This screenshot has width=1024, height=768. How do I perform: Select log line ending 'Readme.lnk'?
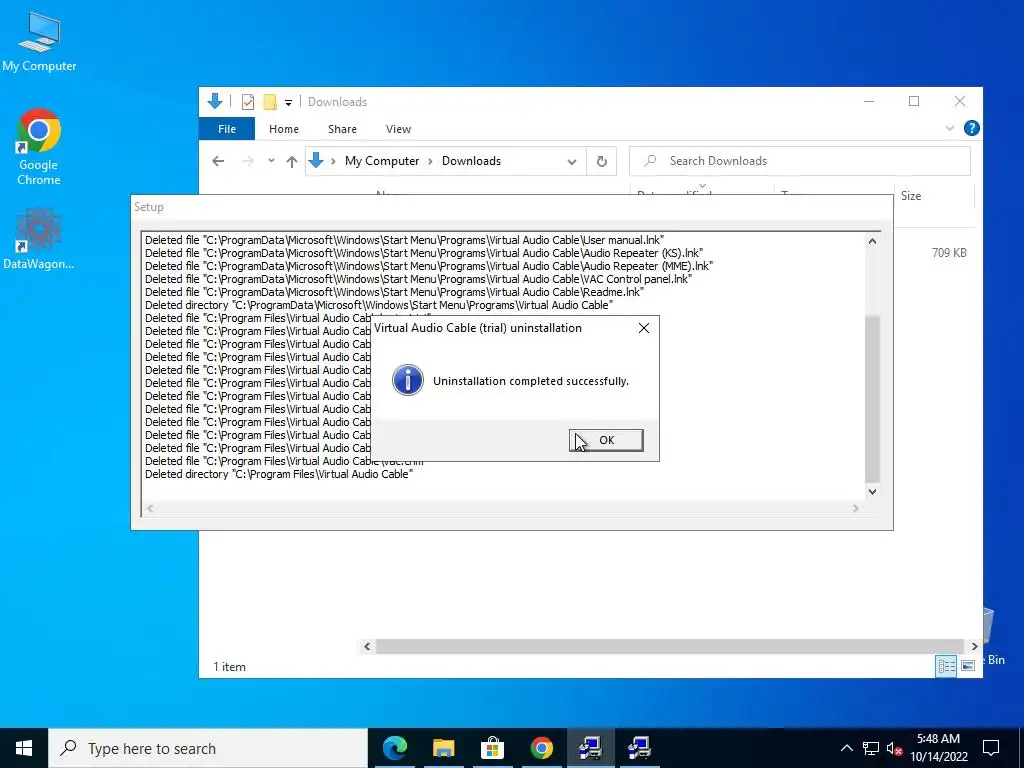(394, 292)
